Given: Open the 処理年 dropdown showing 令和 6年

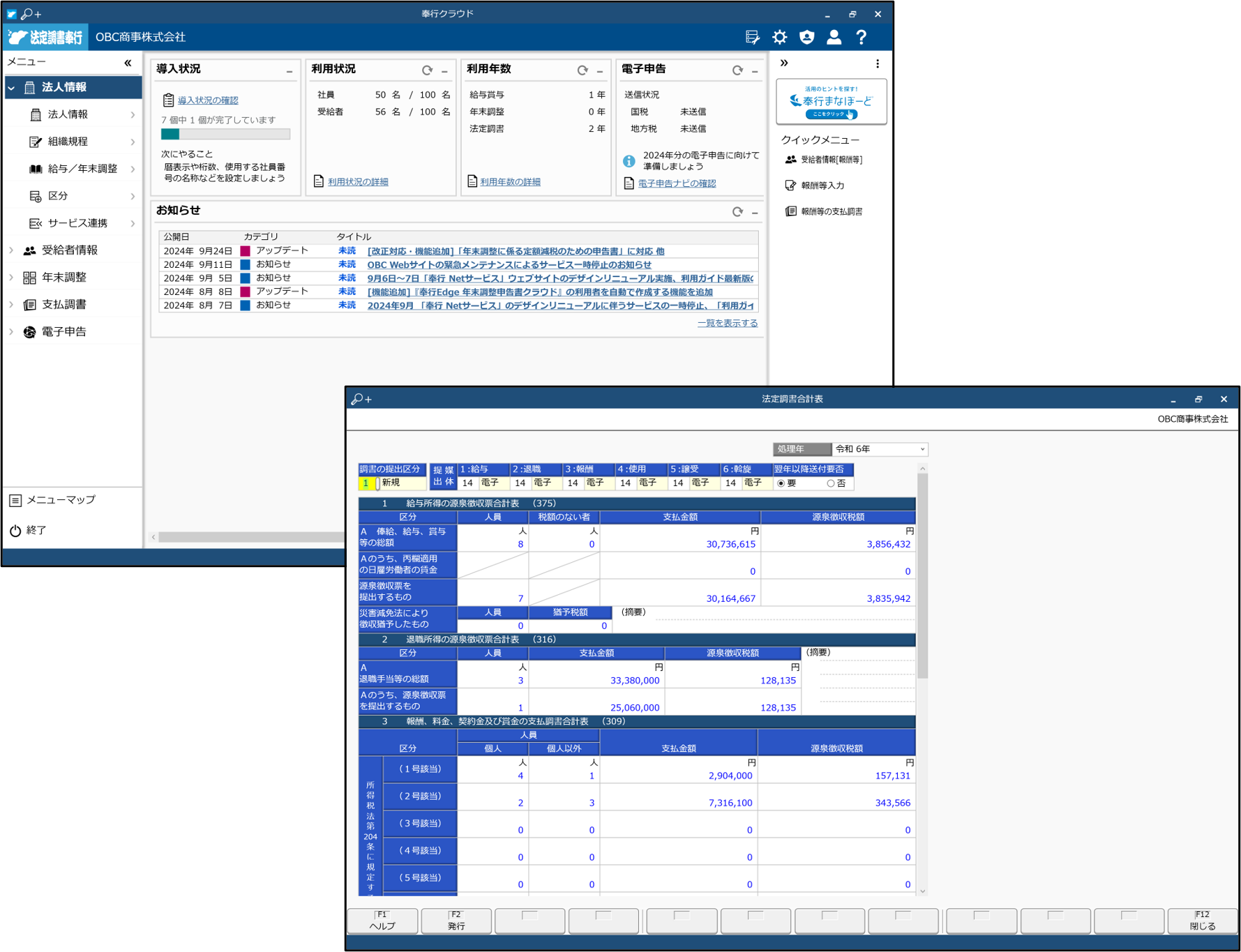Looking at the screenshot, I should 880,449.
